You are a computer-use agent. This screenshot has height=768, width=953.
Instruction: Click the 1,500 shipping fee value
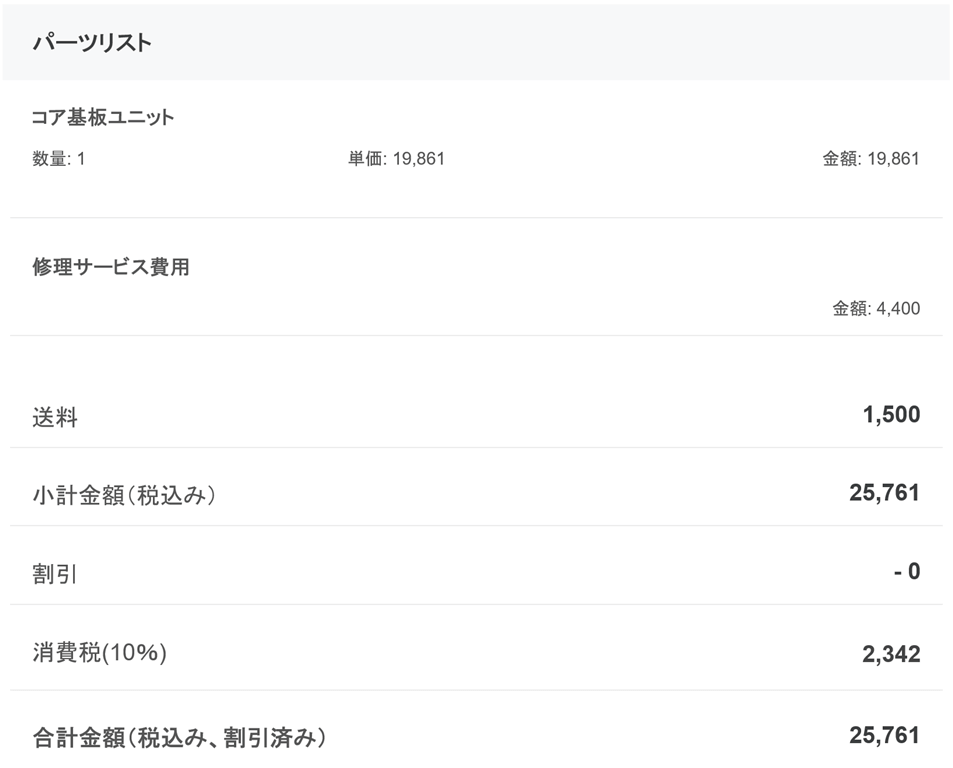tap(892, 414)
